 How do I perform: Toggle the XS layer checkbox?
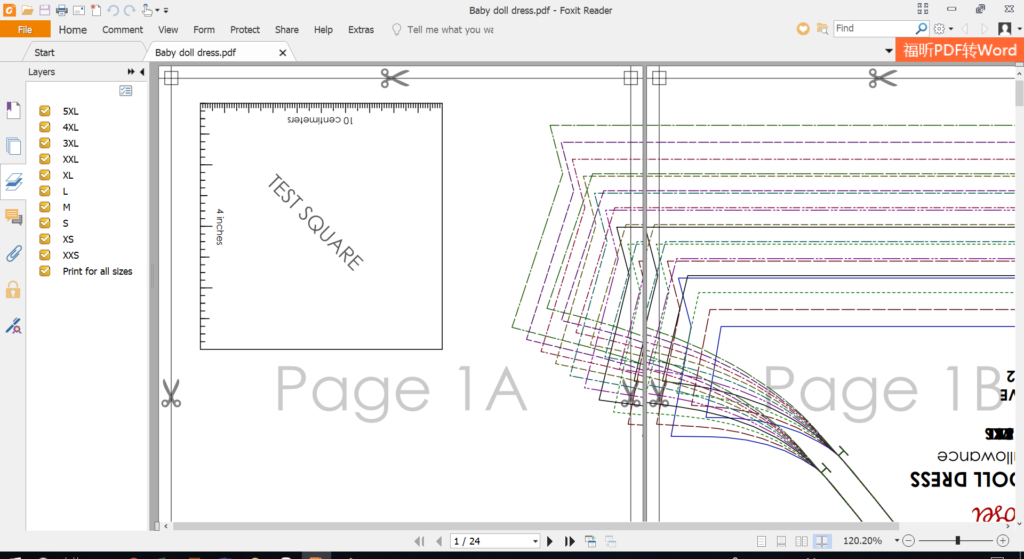44,239
